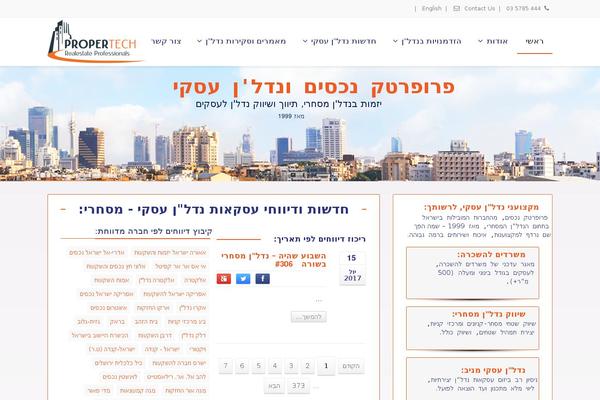Open the משרדים להשכרה sidebar card
The height and width of the screenshot is (400, 600).
point(473,273)
